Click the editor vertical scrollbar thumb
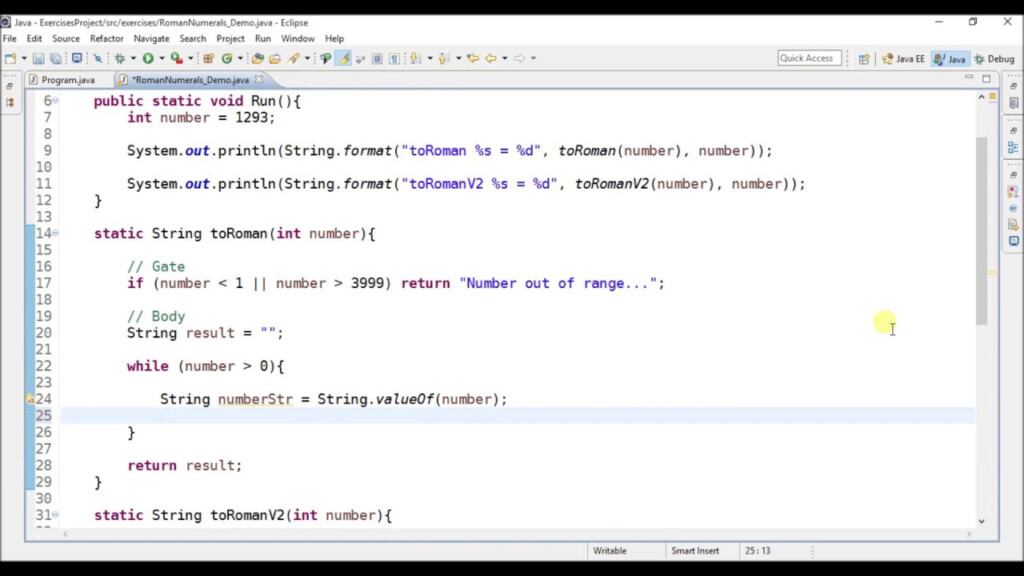Image resolution: width=1024 pixels, height=576 pixels. coord(982,231)
